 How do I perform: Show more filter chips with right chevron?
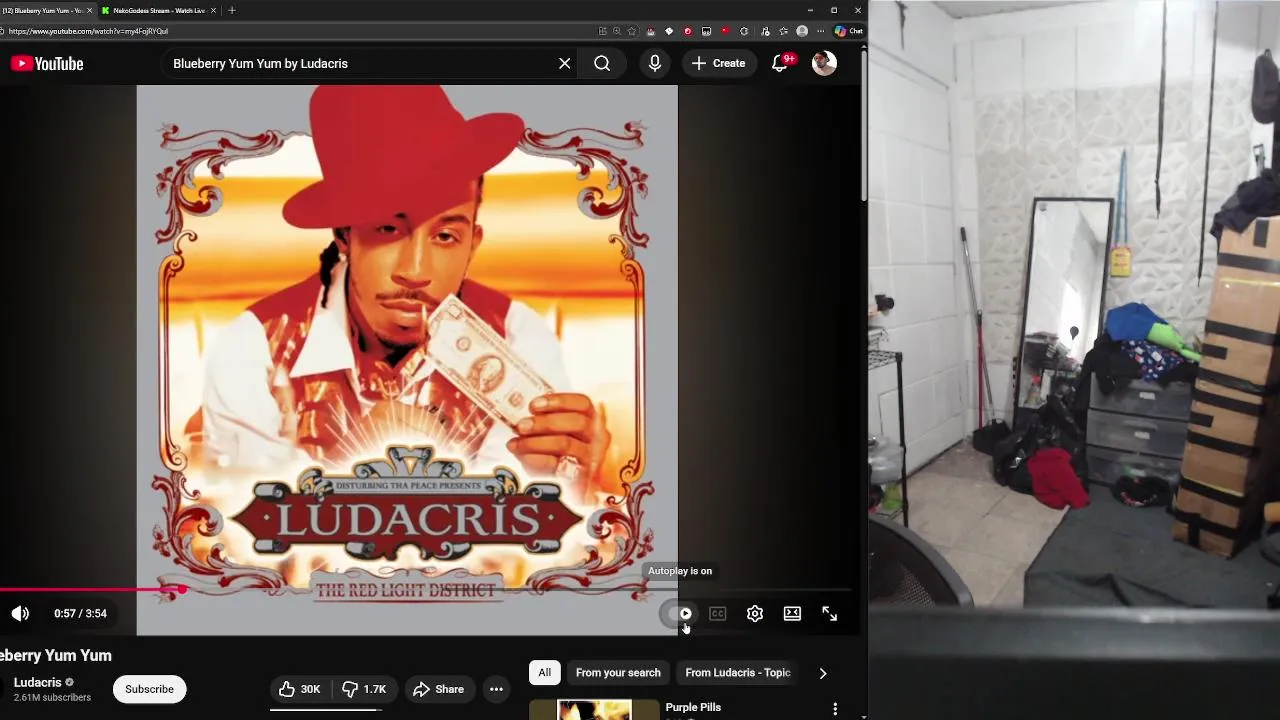(x=823, y=673)
